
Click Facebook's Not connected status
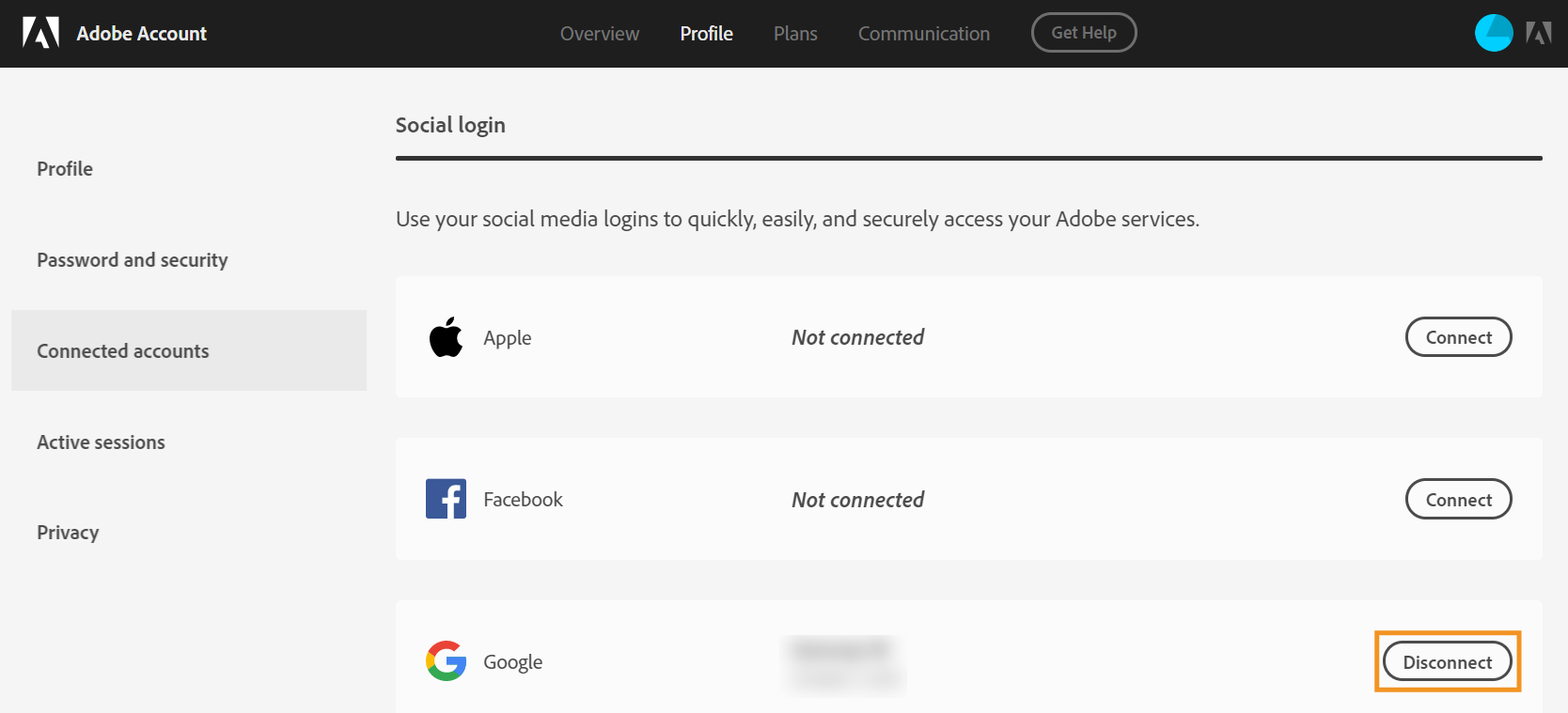click(x=858, y=500)
